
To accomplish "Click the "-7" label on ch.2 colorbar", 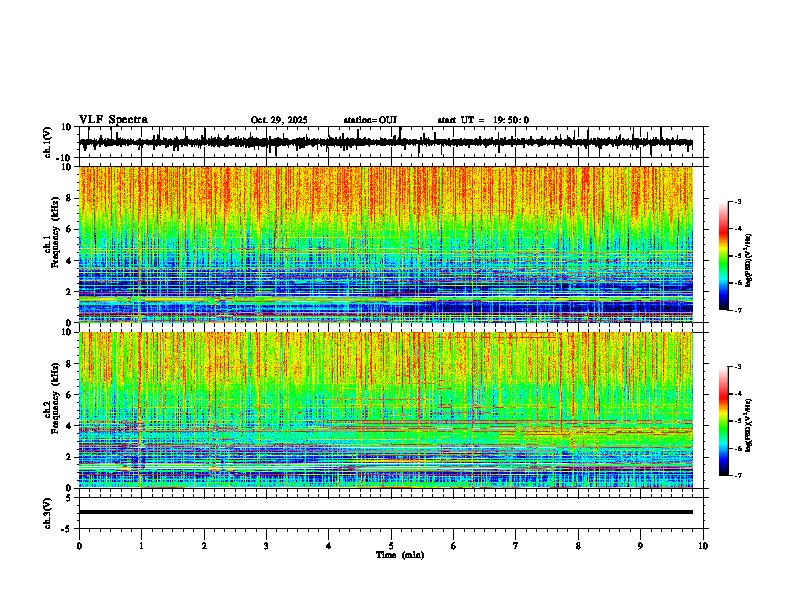I will point(737,475).
